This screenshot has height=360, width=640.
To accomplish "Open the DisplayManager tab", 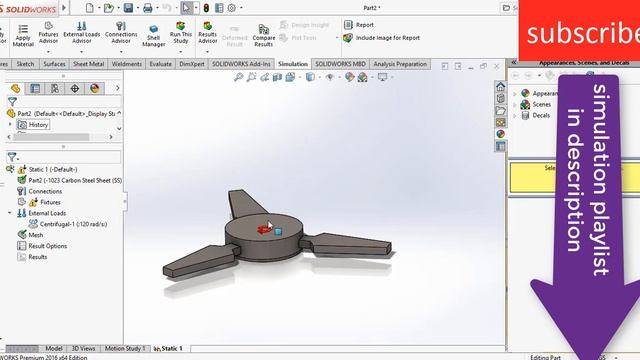I will 95,89.
